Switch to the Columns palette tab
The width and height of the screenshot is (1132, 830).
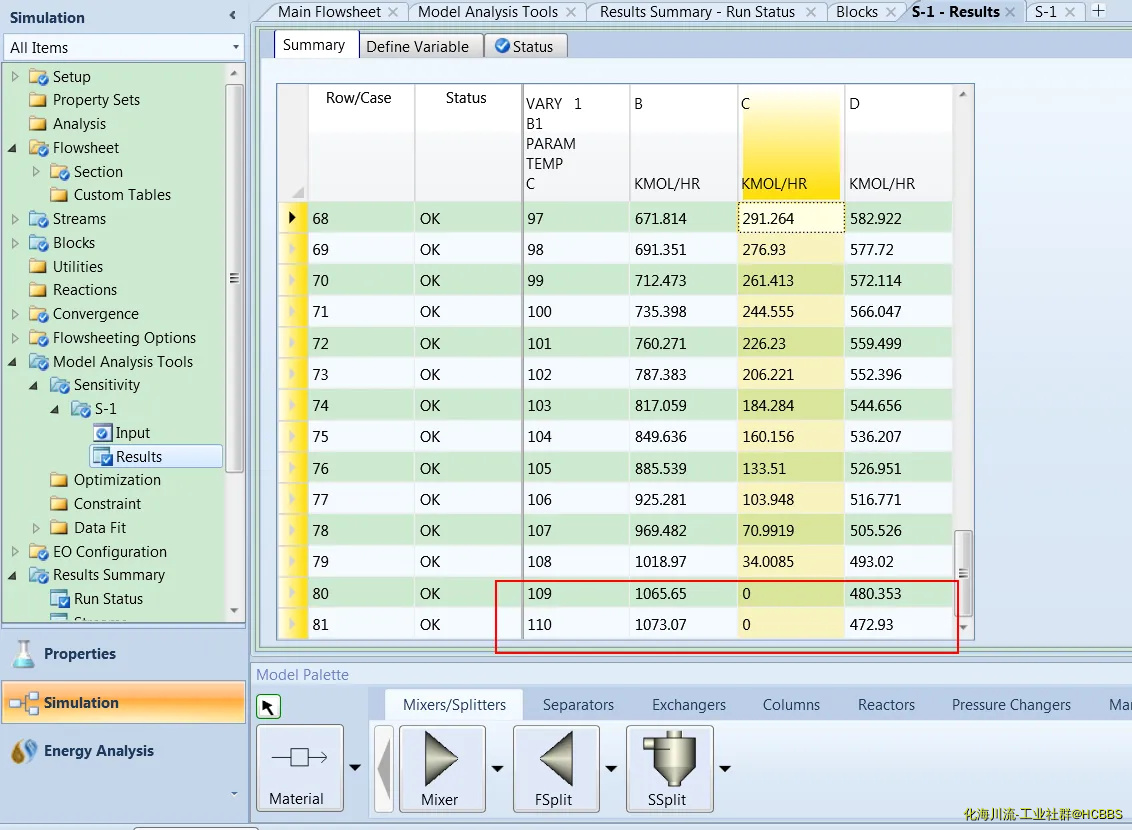tap(791, 704)
